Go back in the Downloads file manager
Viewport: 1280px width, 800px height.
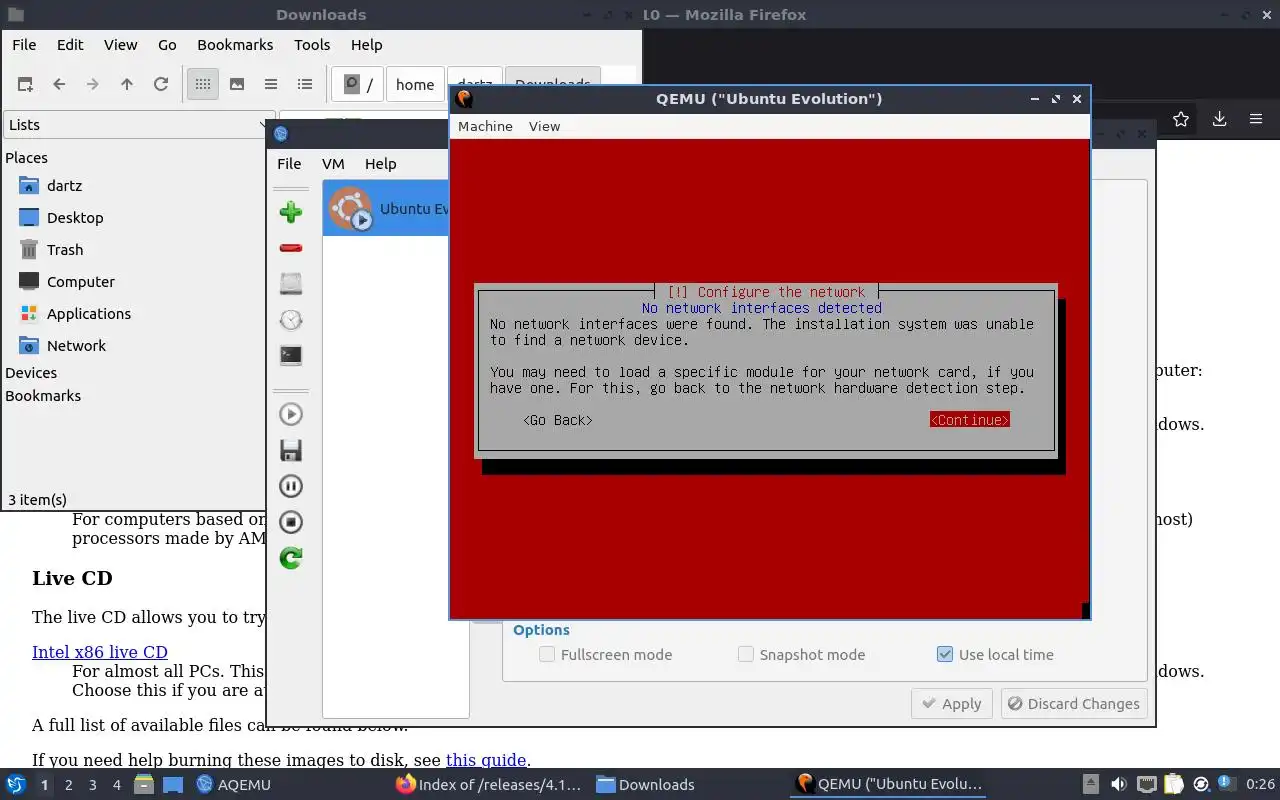pyautogui.click(x=59, y=84)
